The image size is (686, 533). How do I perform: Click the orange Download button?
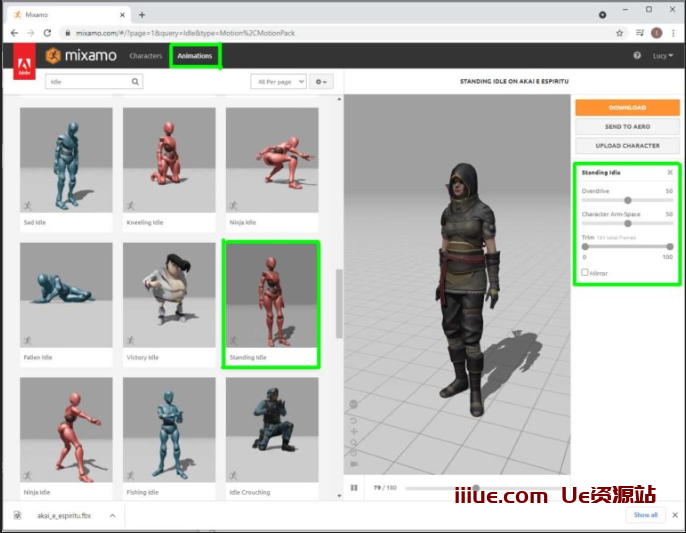tap(627, 107)
